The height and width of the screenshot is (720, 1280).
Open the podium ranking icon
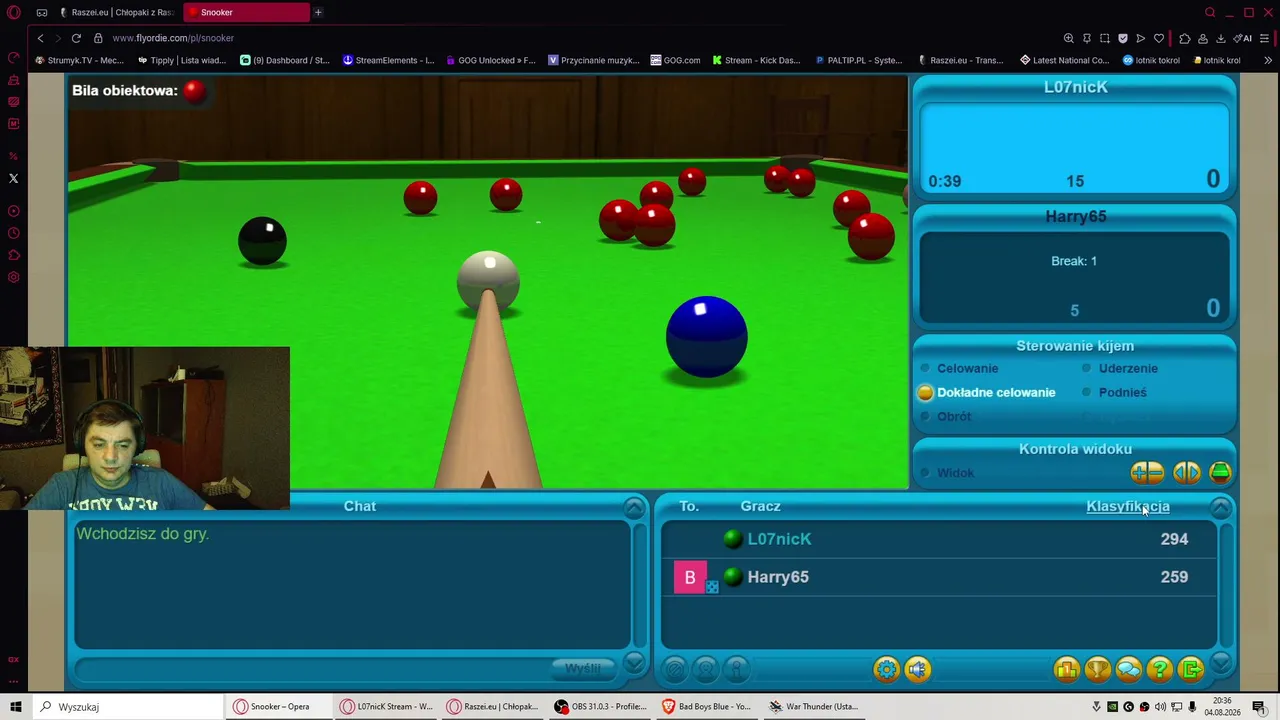(x=1066, y=669)
